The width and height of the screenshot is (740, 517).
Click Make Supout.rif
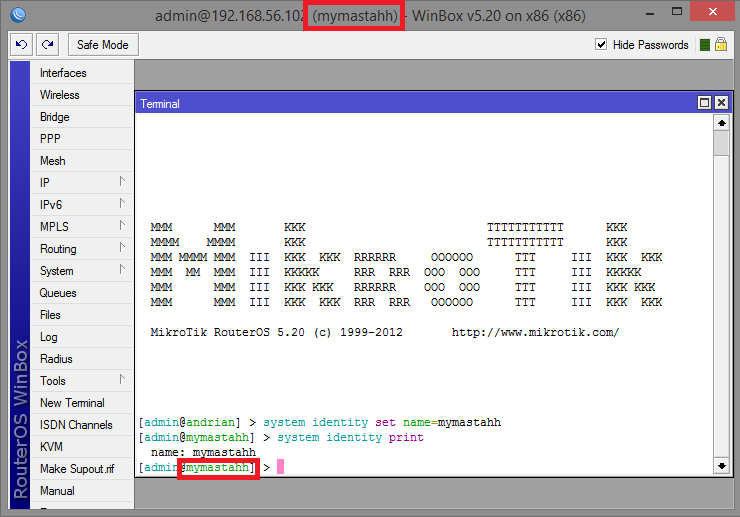(82, 469)
